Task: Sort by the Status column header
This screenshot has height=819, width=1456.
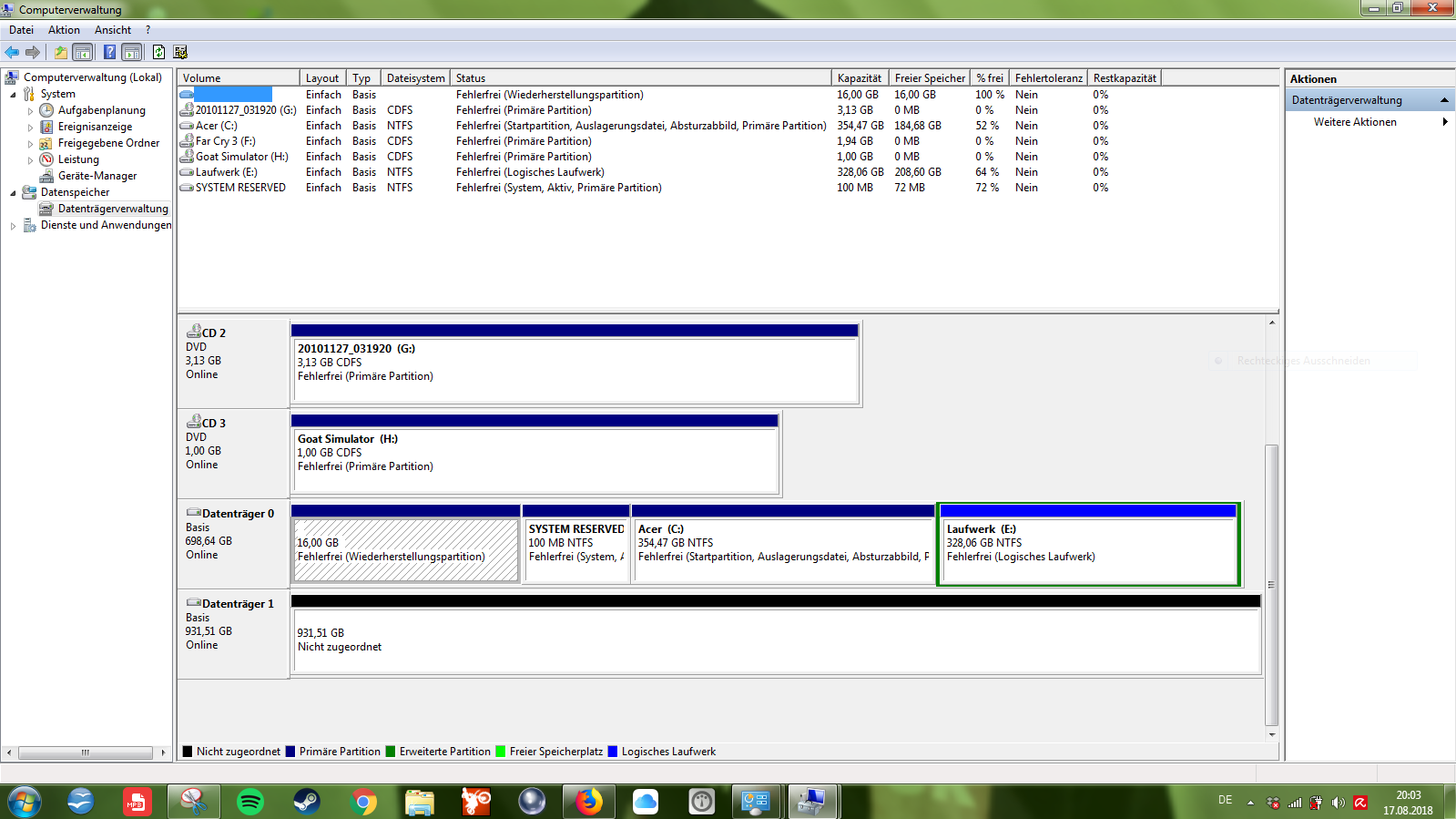Action: coord(641,78)
